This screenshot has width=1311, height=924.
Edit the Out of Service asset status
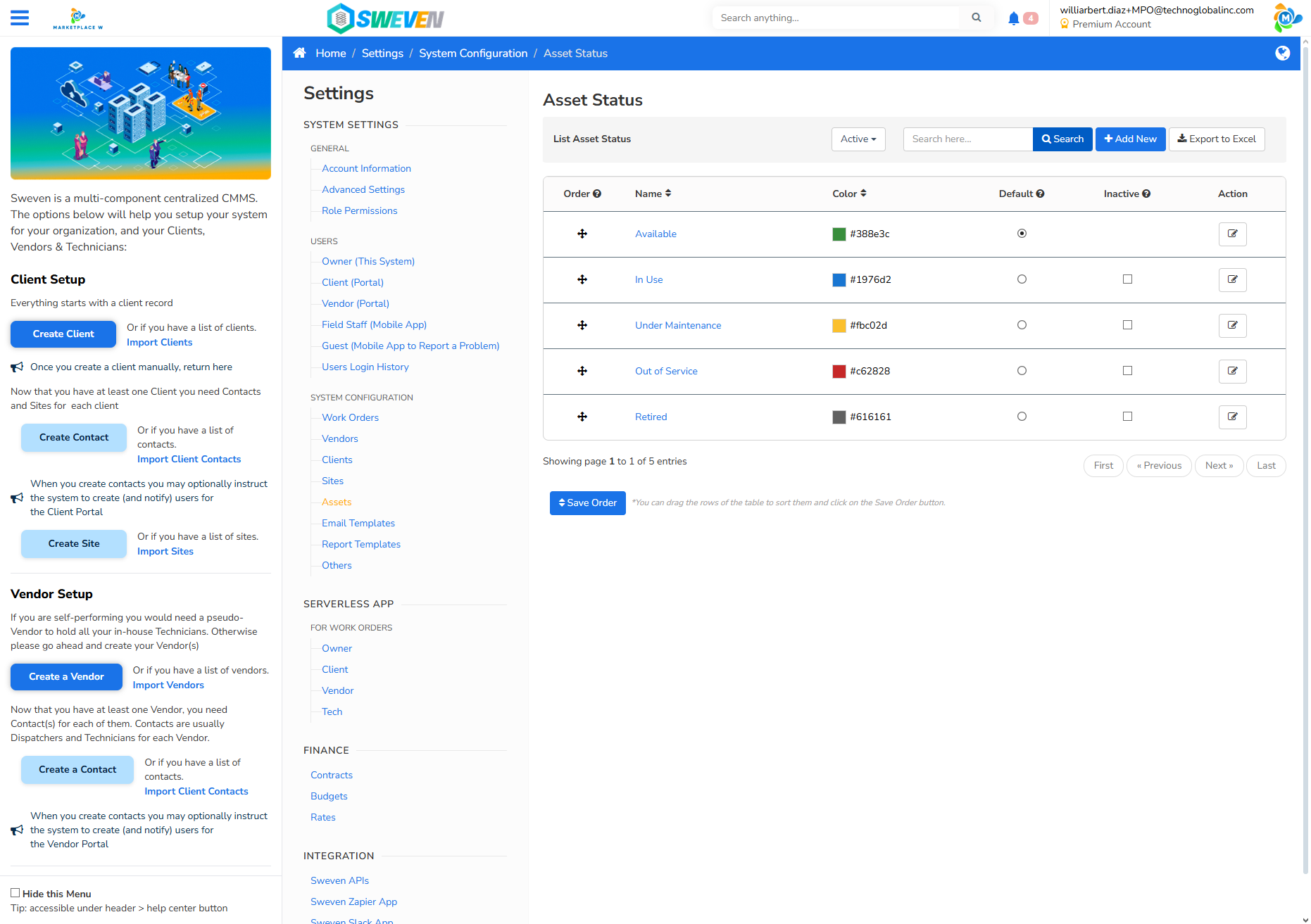1232,371
